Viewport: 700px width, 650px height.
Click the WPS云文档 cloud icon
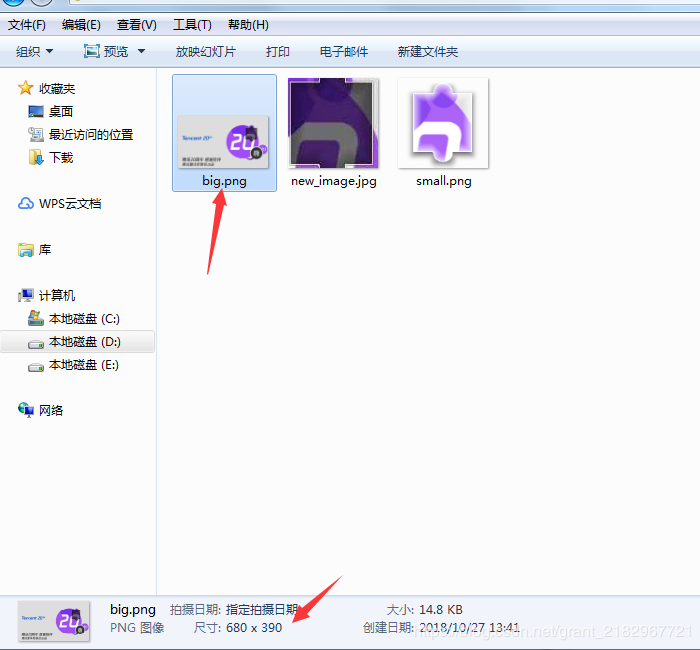pos(25,204)
